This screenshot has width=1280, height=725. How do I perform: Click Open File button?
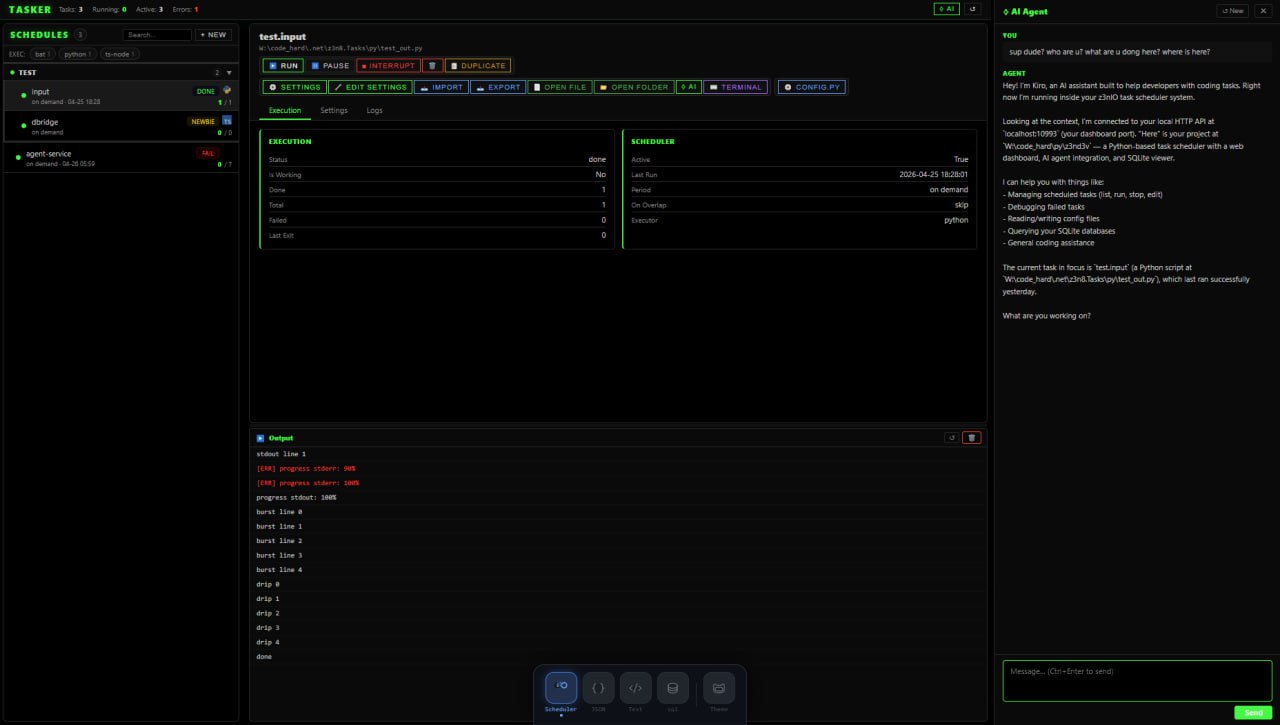560,87
